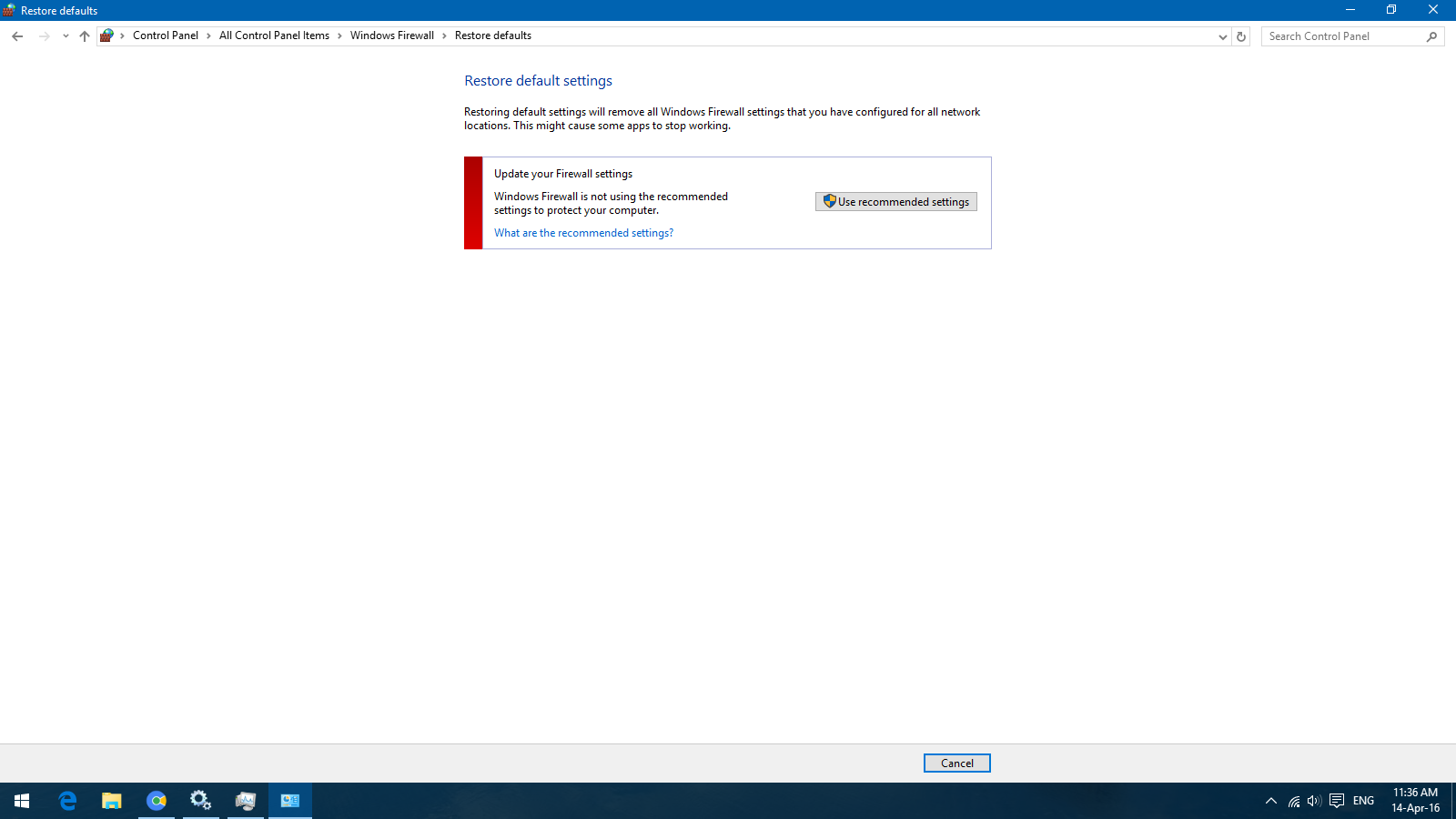Select the active Control Panel taskbar button

pyautogui.click(x=290, y=801)
